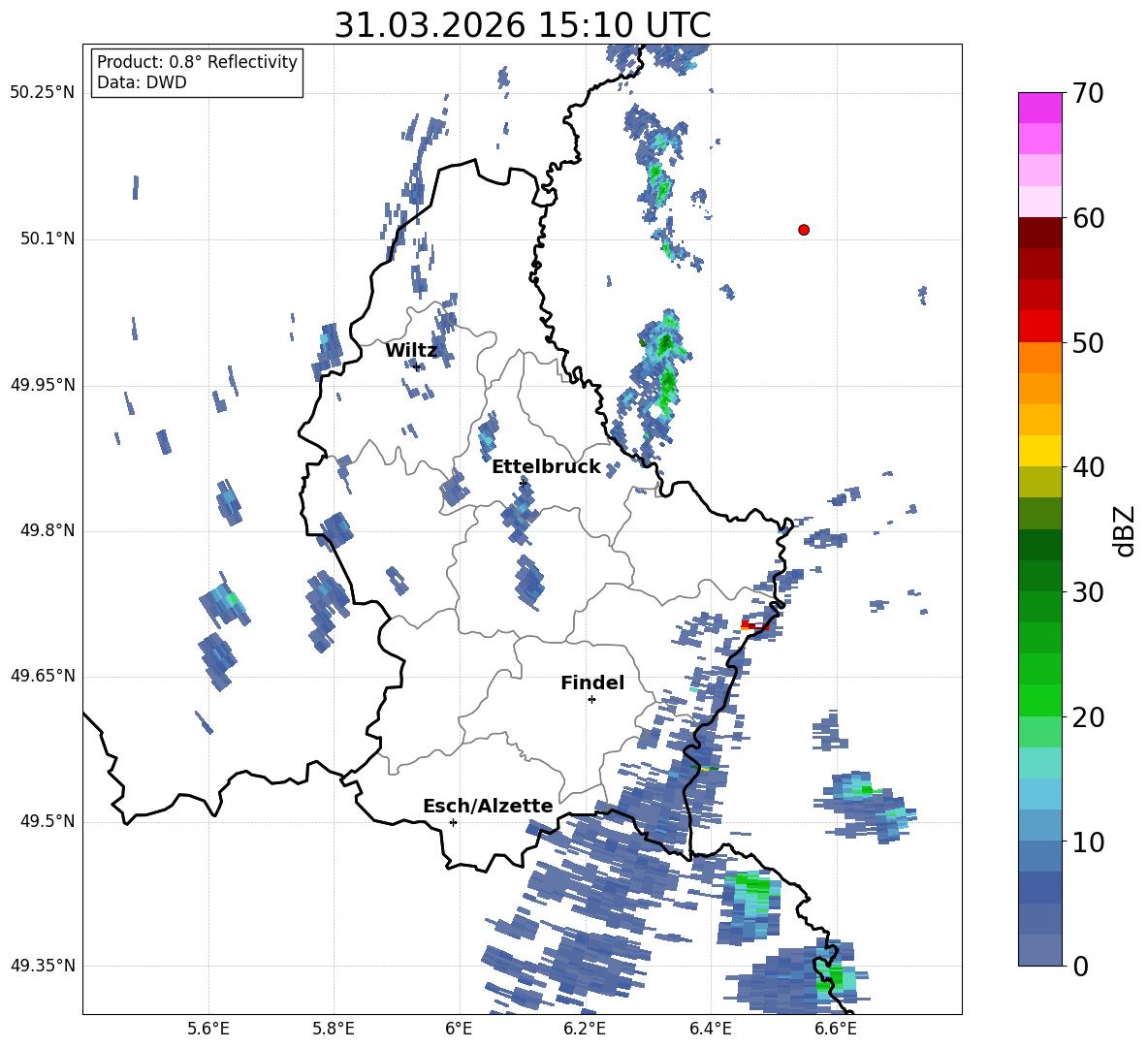Click the 49.65°N latitude label

[42, 676]
